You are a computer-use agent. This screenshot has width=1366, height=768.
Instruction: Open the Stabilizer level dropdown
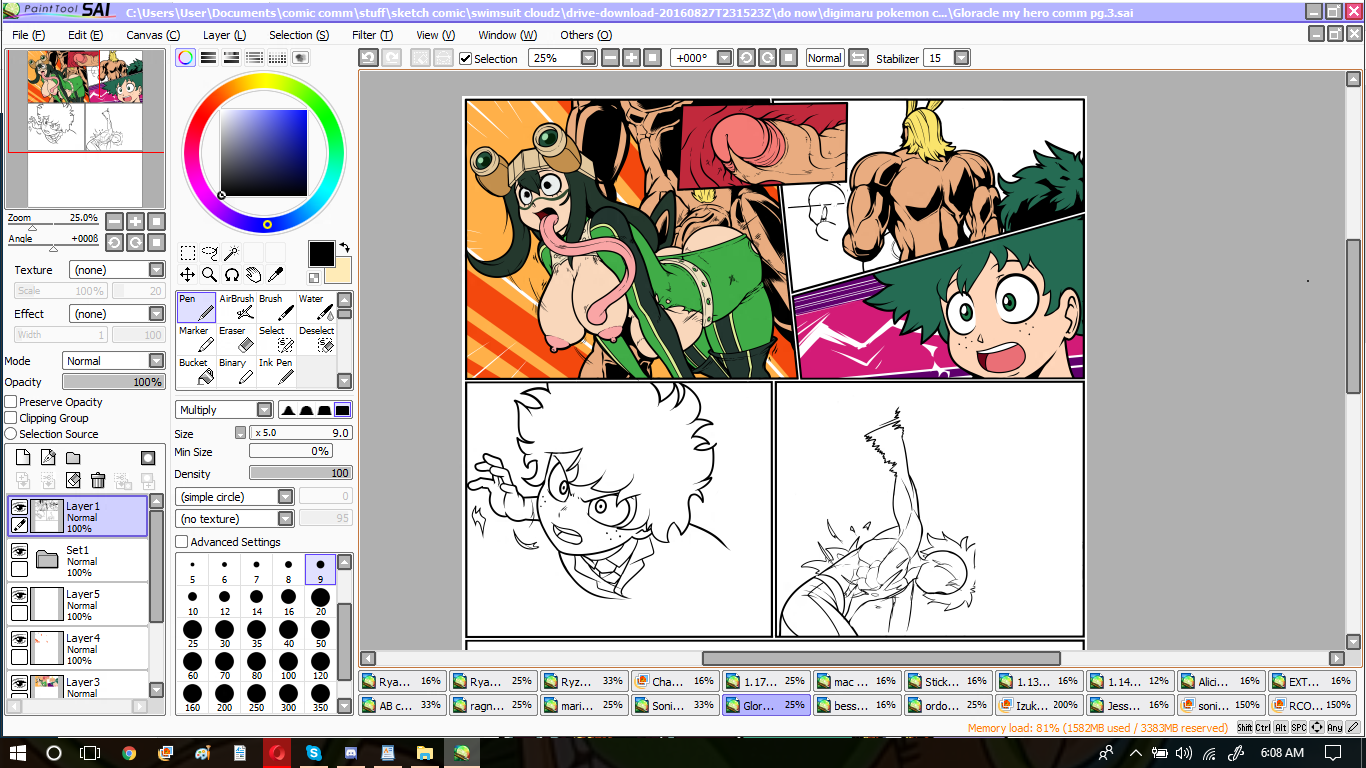click(961, 58)
